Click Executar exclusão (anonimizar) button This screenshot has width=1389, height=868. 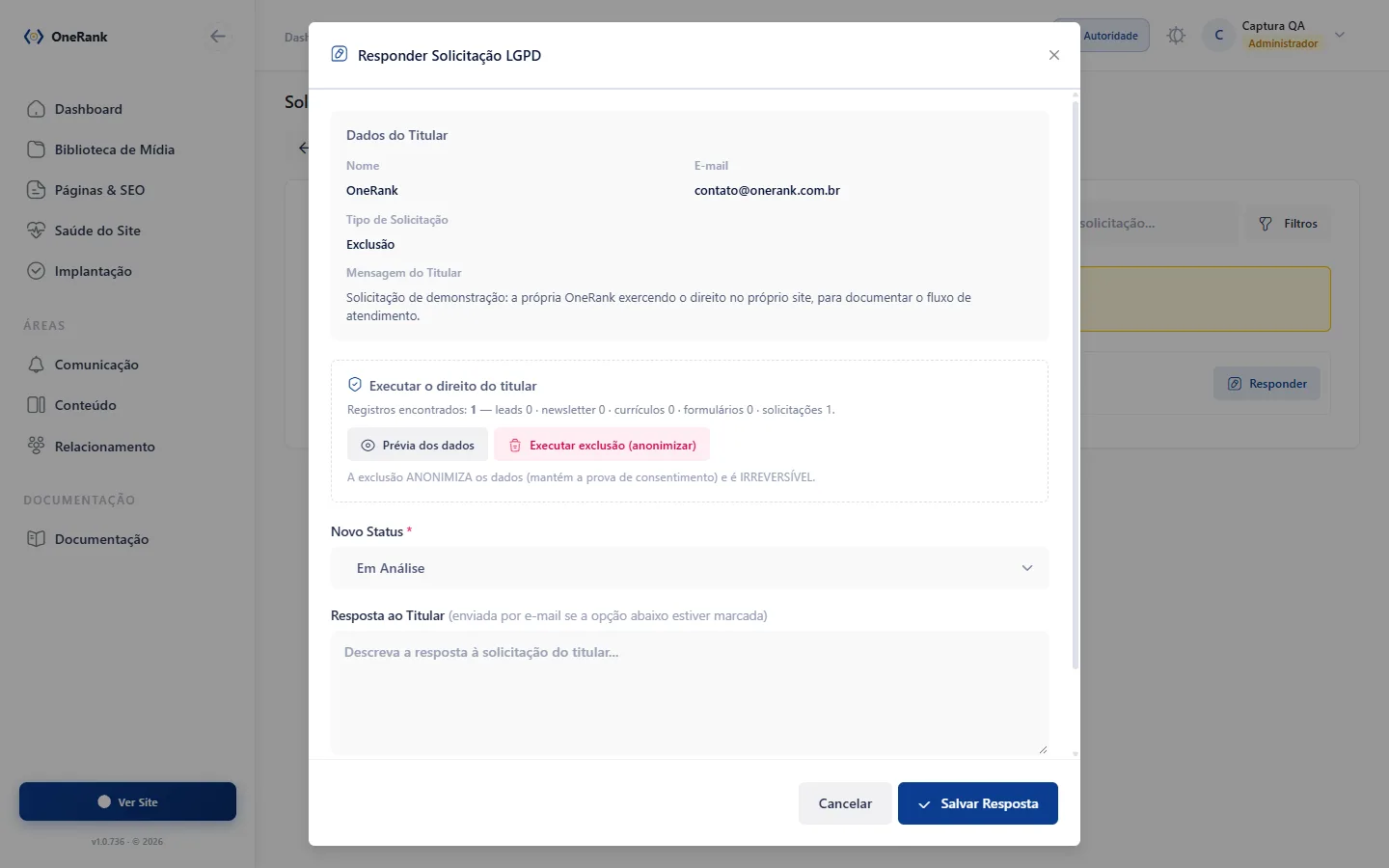click(x=602, y=445)
